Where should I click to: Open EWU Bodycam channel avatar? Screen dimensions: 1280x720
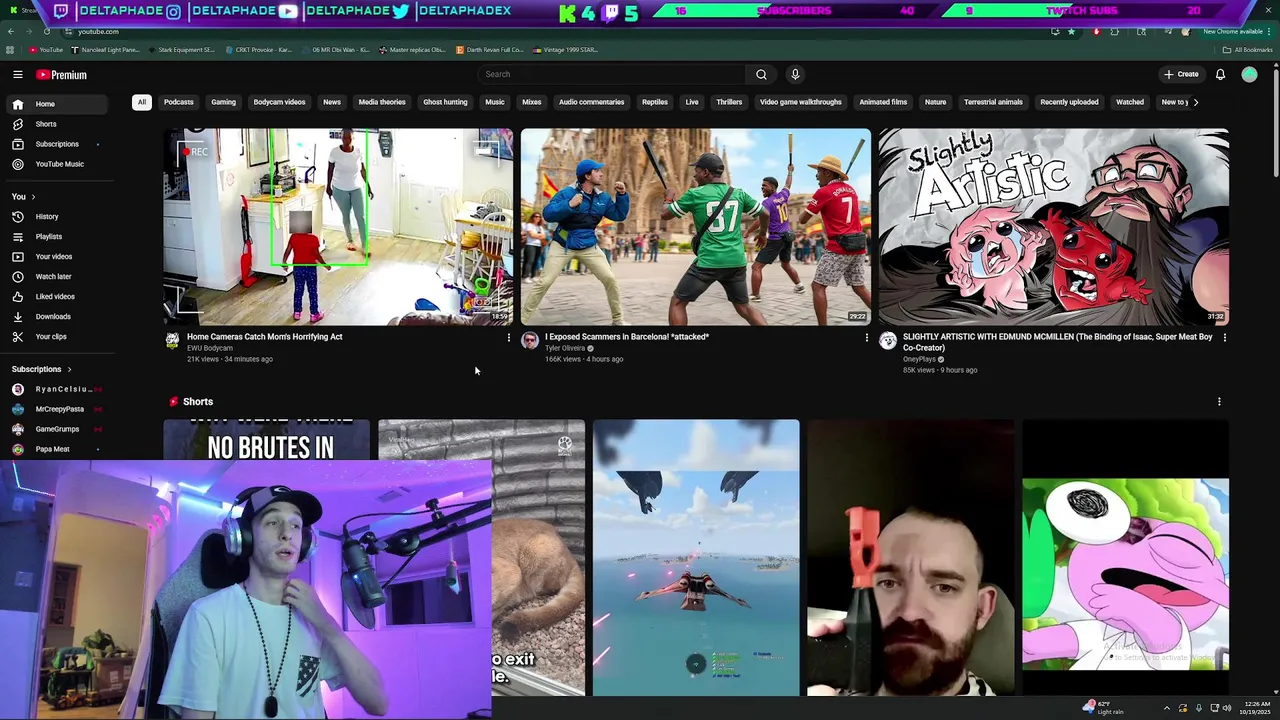172,341
